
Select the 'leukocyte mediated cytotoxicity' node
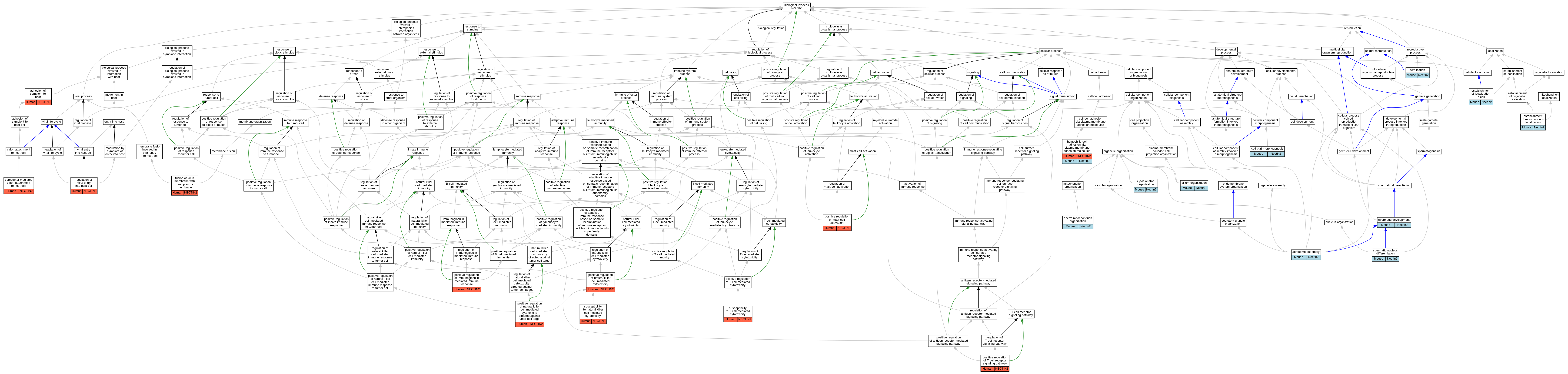(x=733, y=151)
